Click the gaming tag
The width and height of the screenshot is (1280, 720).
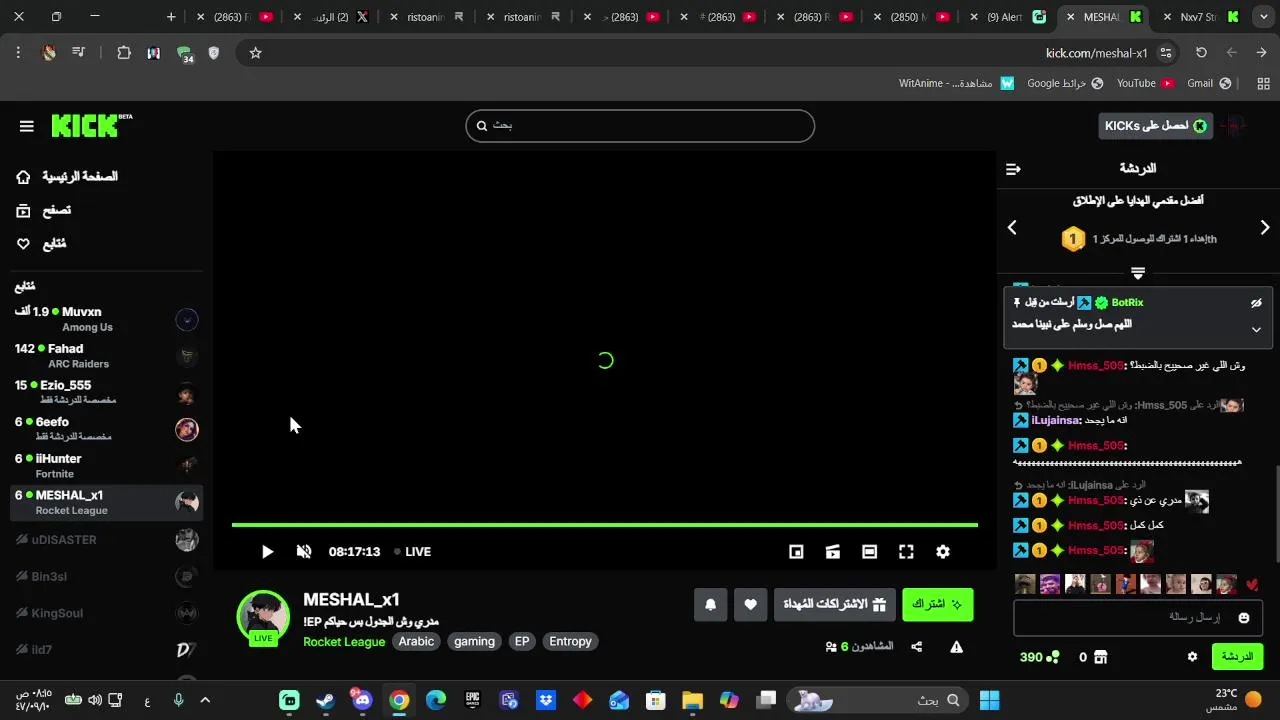(x=474, y=642)
